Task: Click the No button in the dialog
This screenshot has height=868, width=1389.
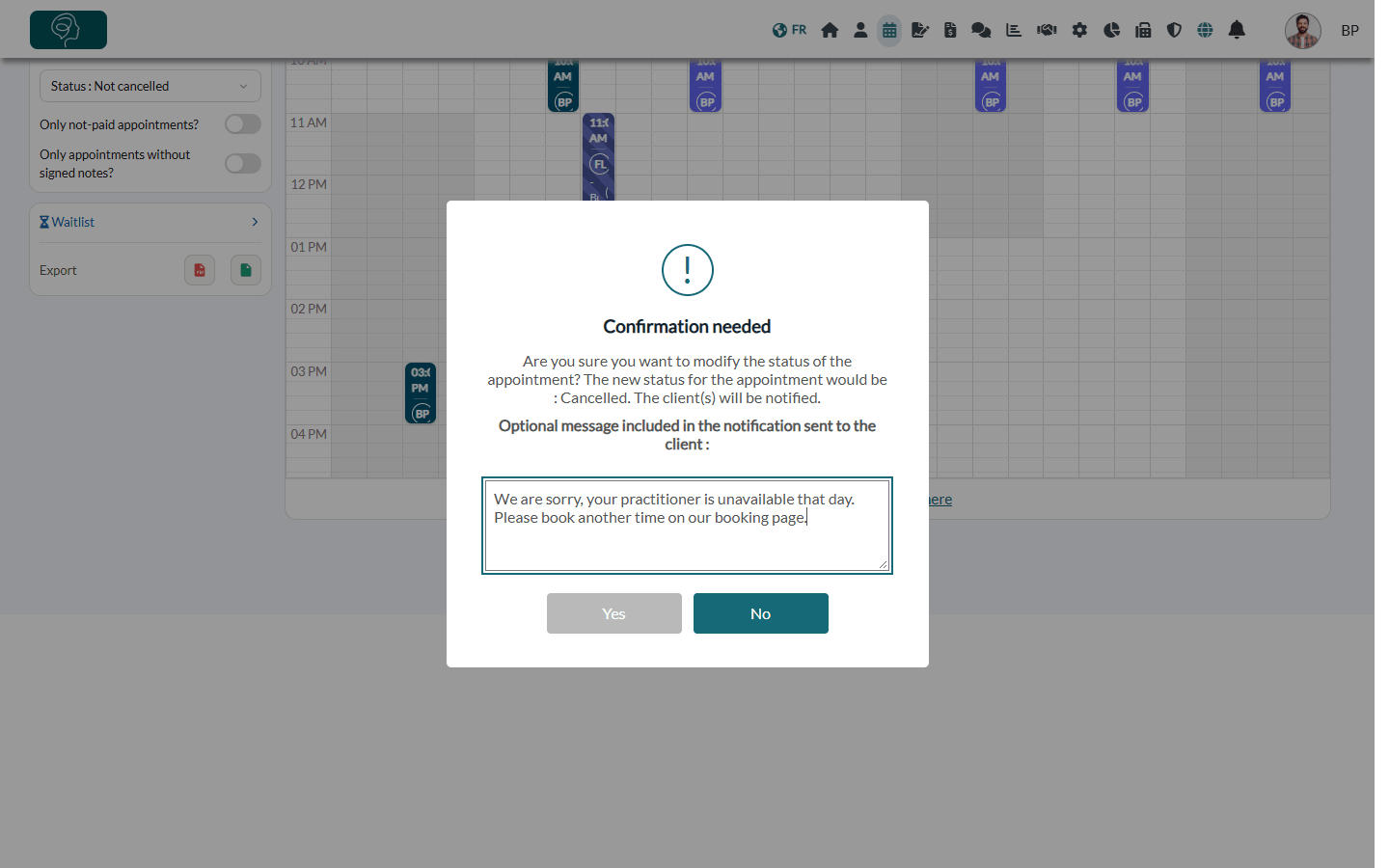Action: coord(761,613)
